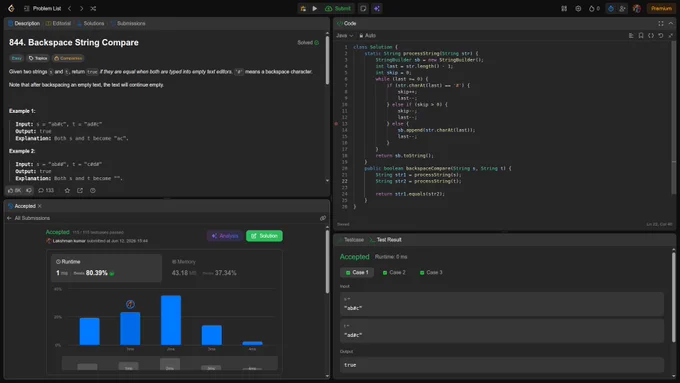680x383 pixels.
Task: Open the Problem List panel
Action: 42,8
